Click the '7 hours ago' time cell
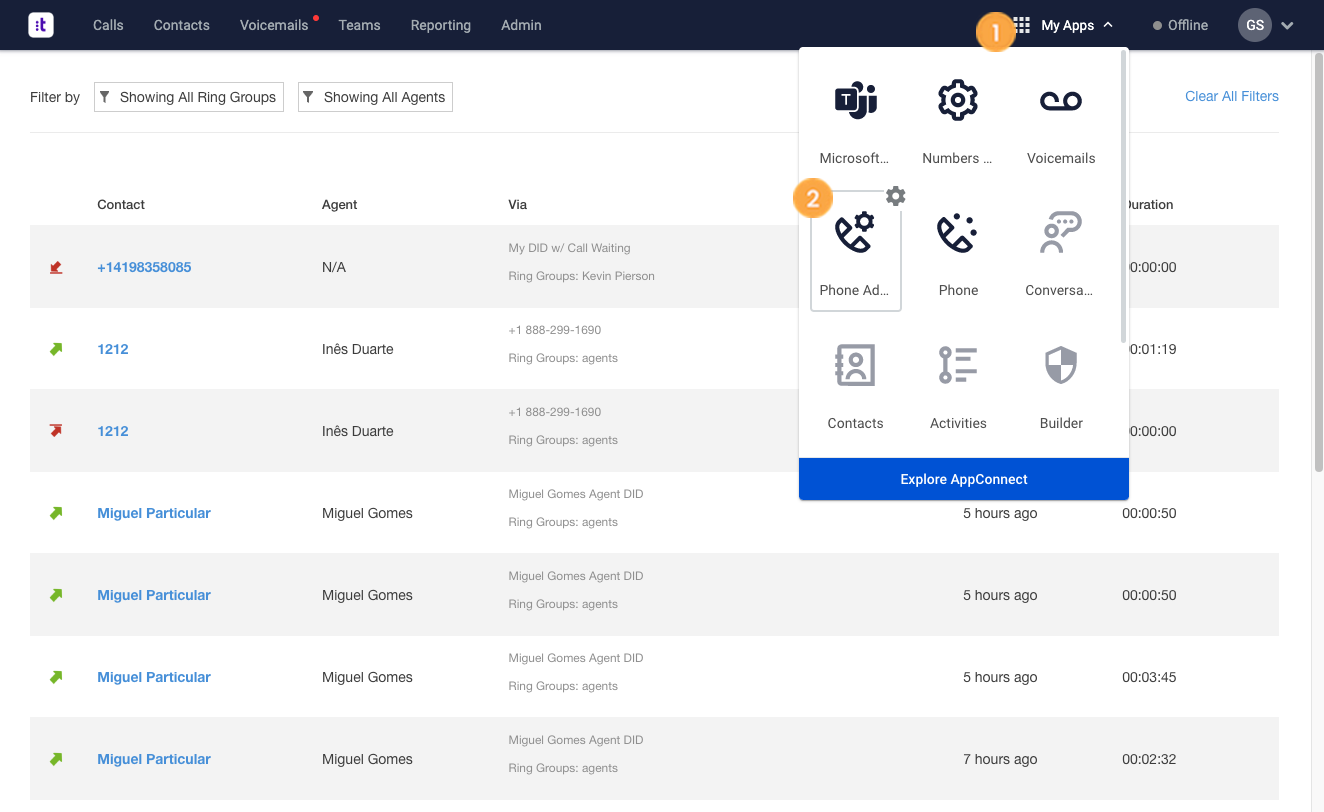The height and width of the screenshot is (812, 1324). (x=1000, y=759)
